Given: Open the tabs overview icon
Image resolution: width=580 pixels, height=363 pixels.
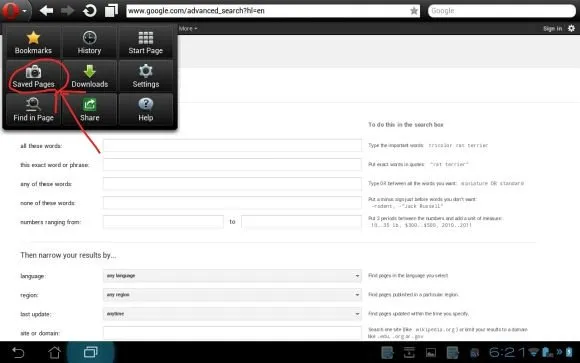Looking at the screenshot, I should coord(111,10).
